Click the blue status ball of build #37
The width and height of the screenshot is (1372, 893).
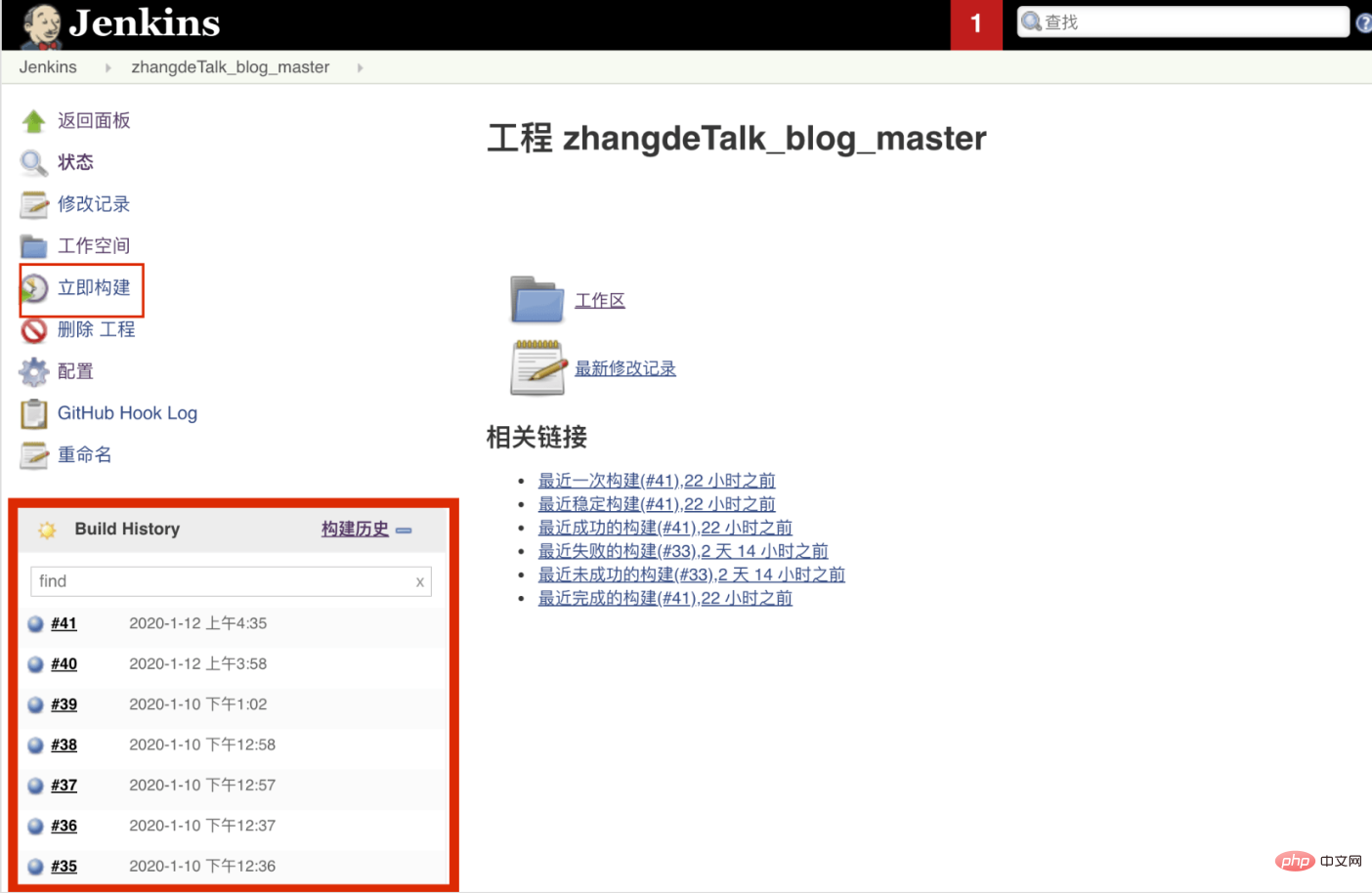point(36,786)
